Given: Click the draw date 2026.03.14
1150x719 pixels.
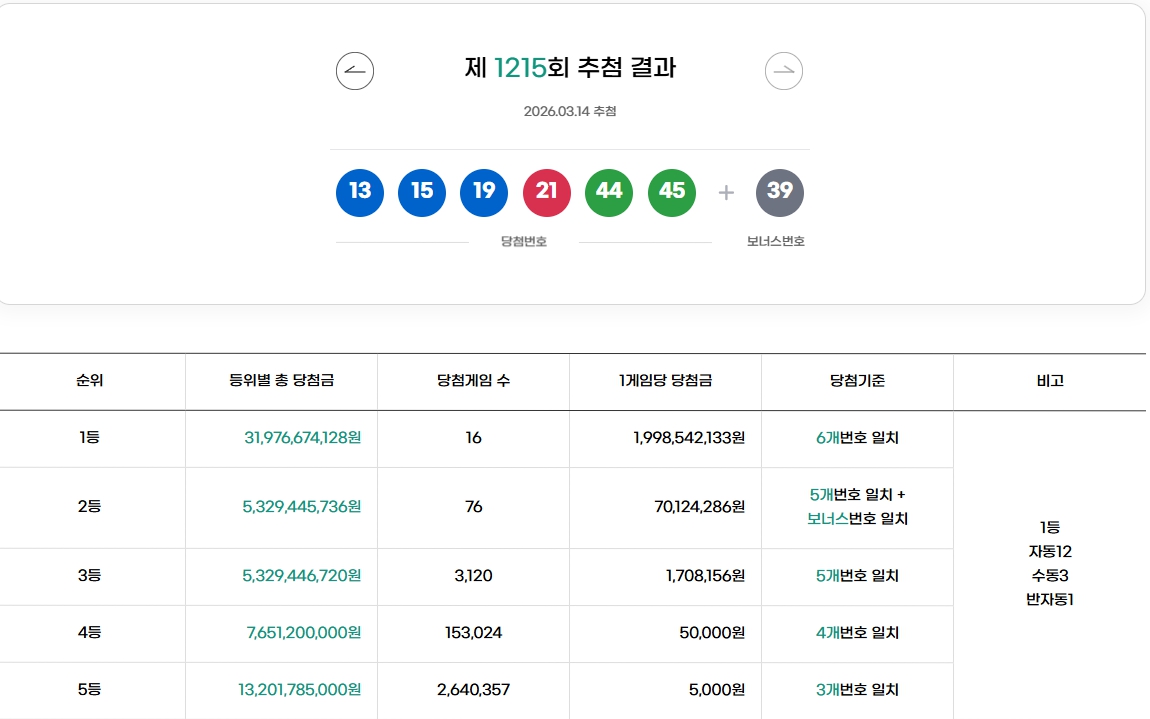Looking at the screenshot, I should click(569, 112).
